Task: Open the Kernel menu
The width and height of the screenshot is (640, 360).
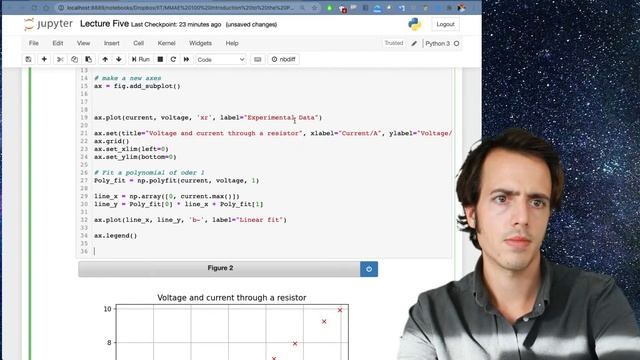Action: (x=167, y=43)
